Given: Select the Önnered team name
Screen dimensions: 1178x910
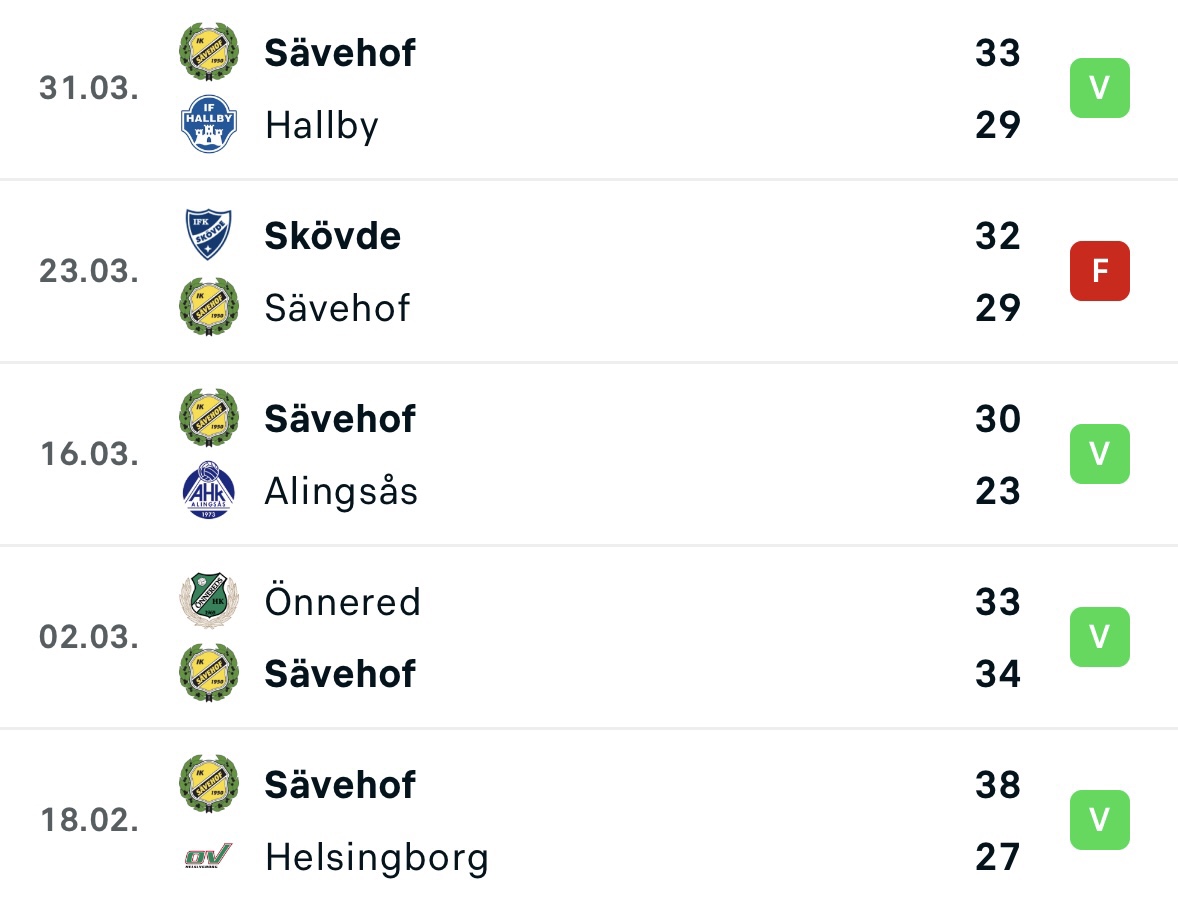Looking at the screenshot, I should [x=343, y=601].
